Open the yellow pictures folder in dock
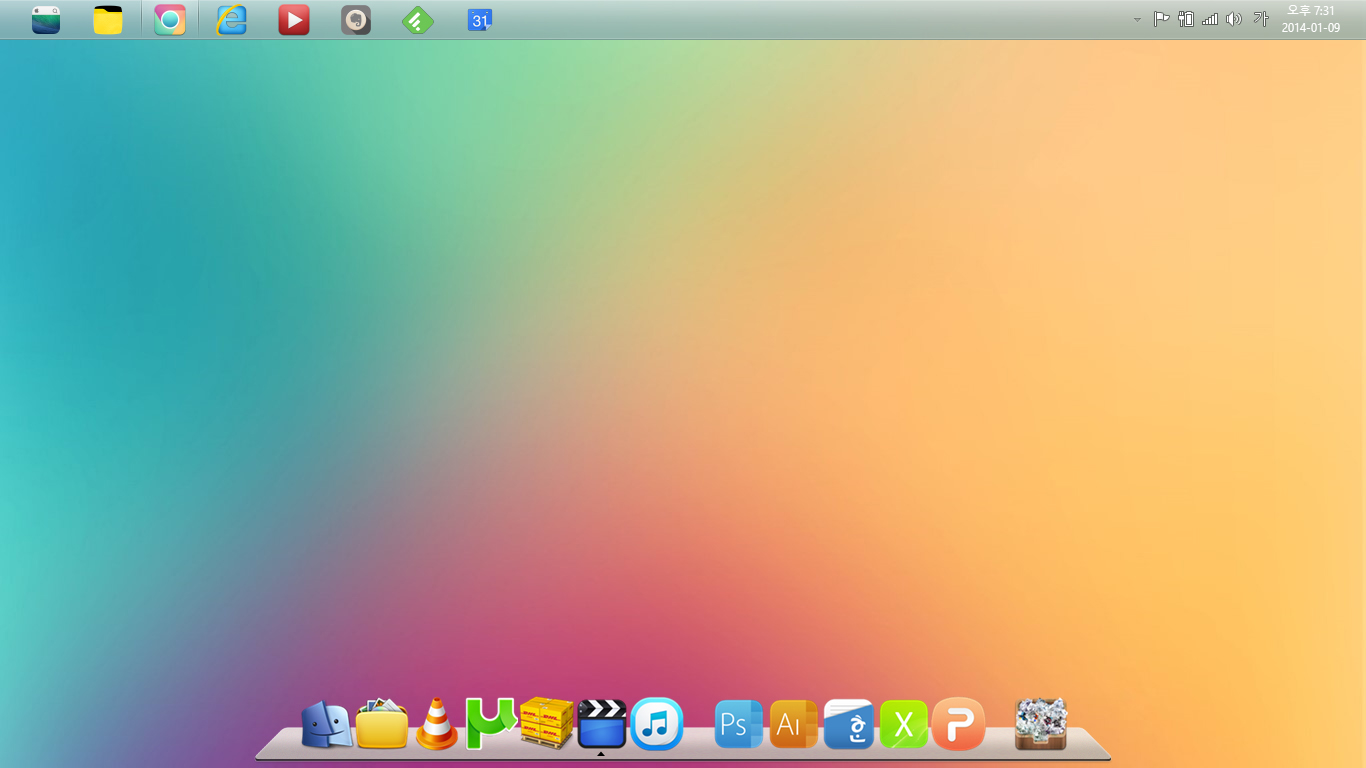The height and width of the screenshot is (768, 1366). point(382,724)
